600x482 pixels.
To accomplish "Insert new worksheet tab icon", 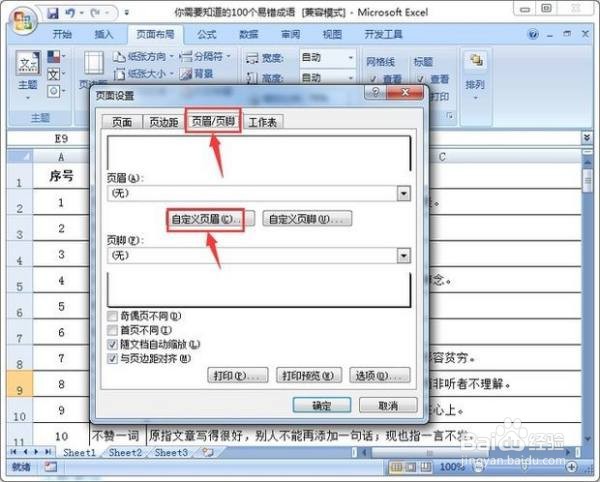I will click(x=208, y=453).
